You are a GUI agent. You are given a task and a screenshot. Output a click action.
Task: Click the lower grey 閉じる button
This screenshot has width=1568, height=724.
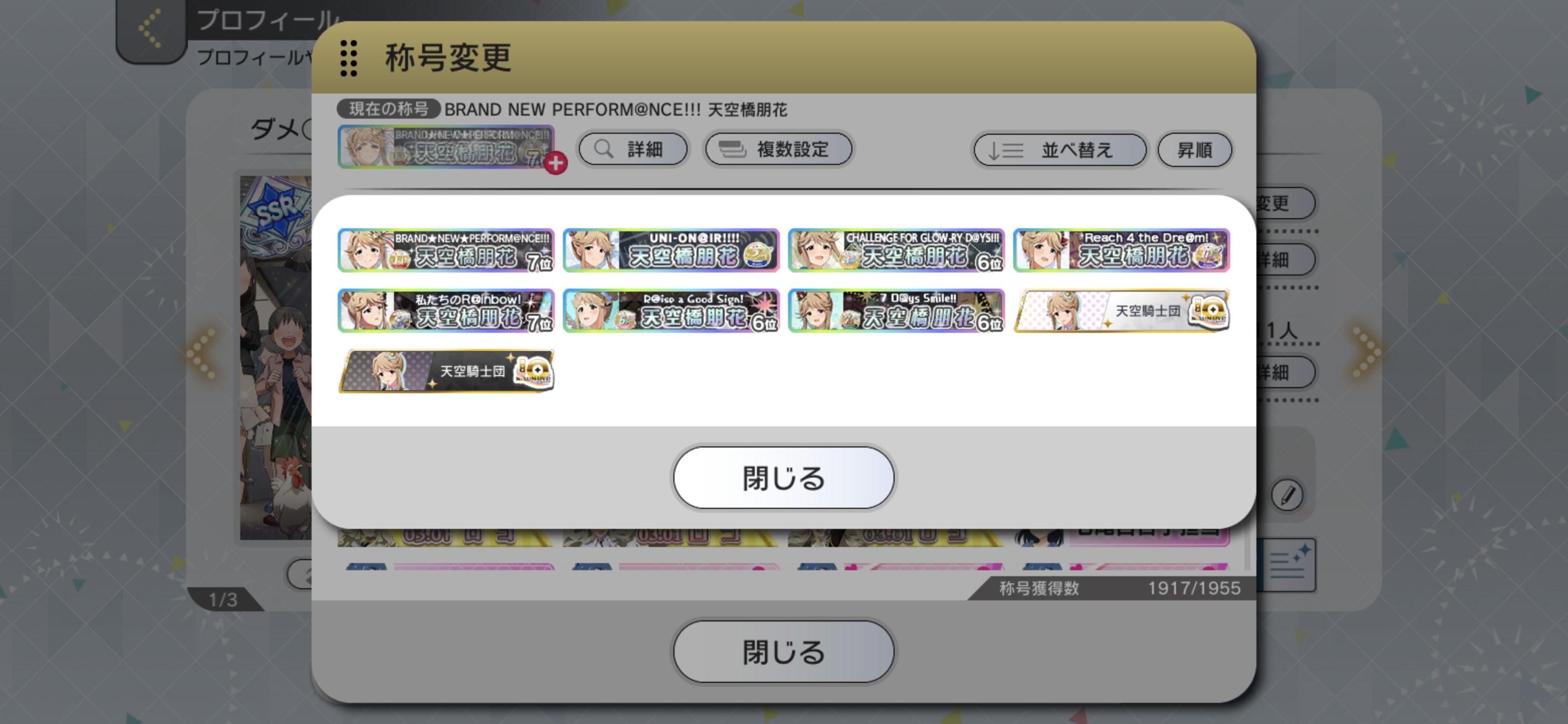(x=783, y=652)
